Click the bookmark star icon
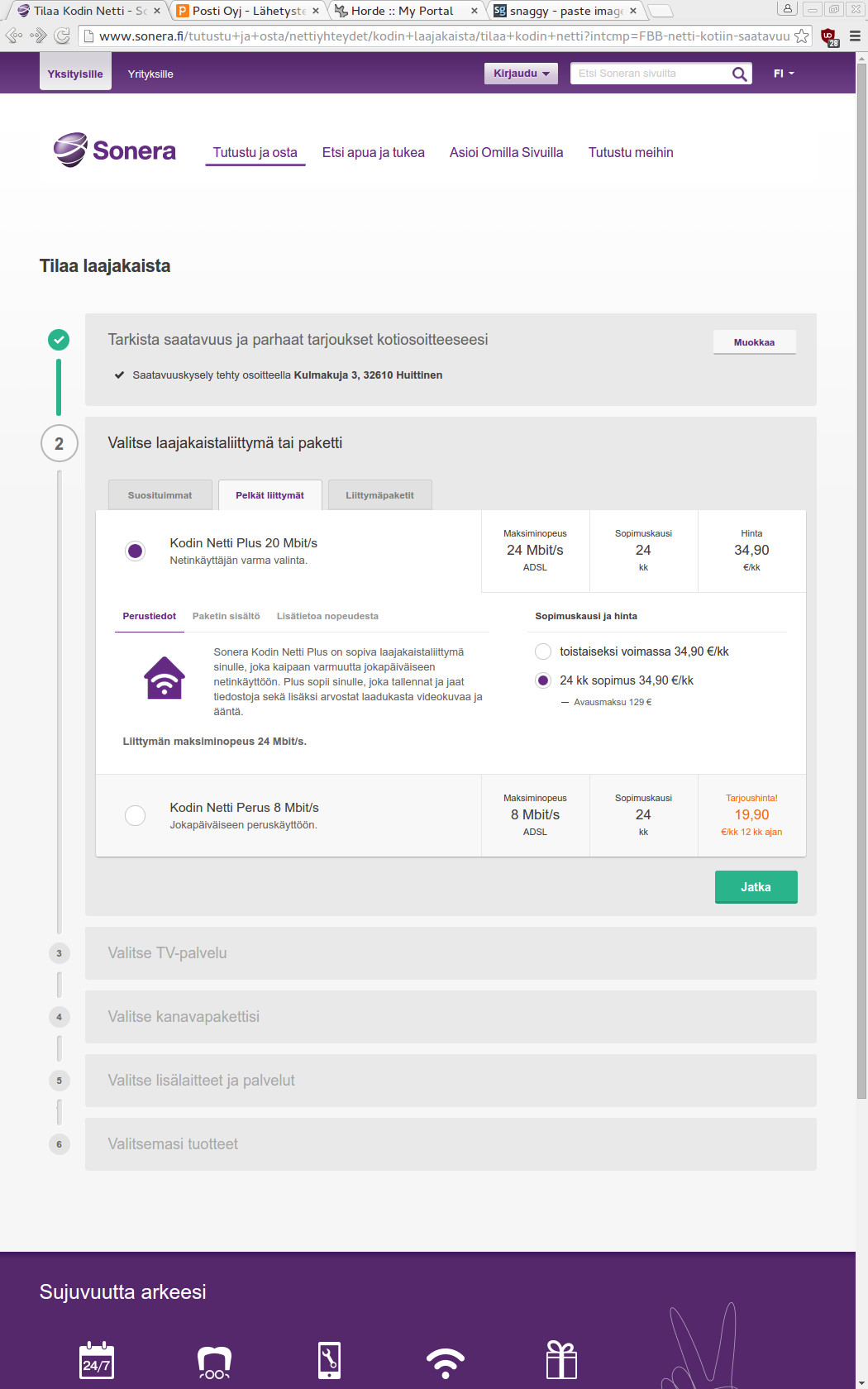 point(801,36)
